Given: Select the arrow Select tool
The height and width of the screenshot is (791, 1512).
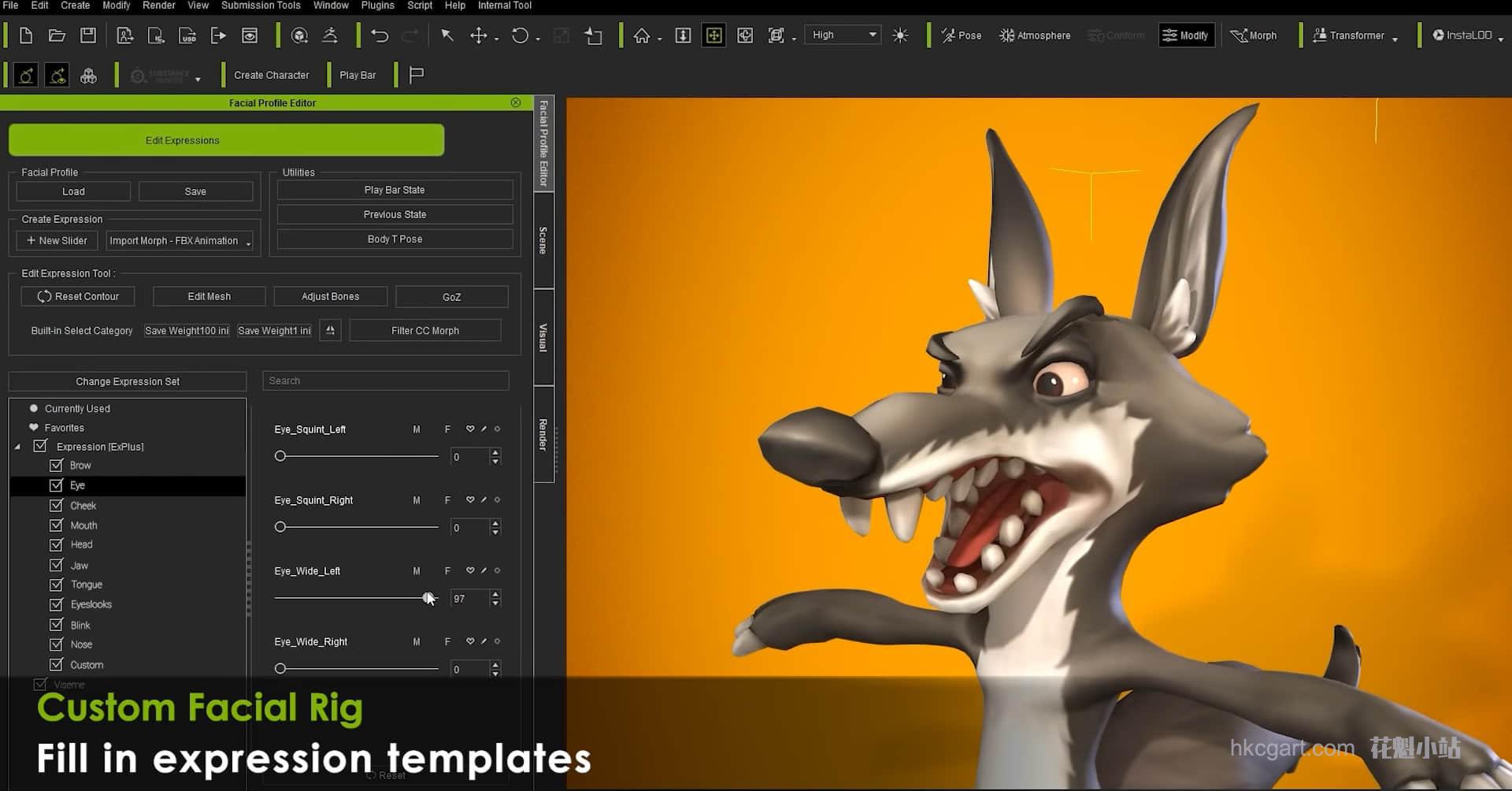Looking at the screenshot, I should tap(447, 35).
